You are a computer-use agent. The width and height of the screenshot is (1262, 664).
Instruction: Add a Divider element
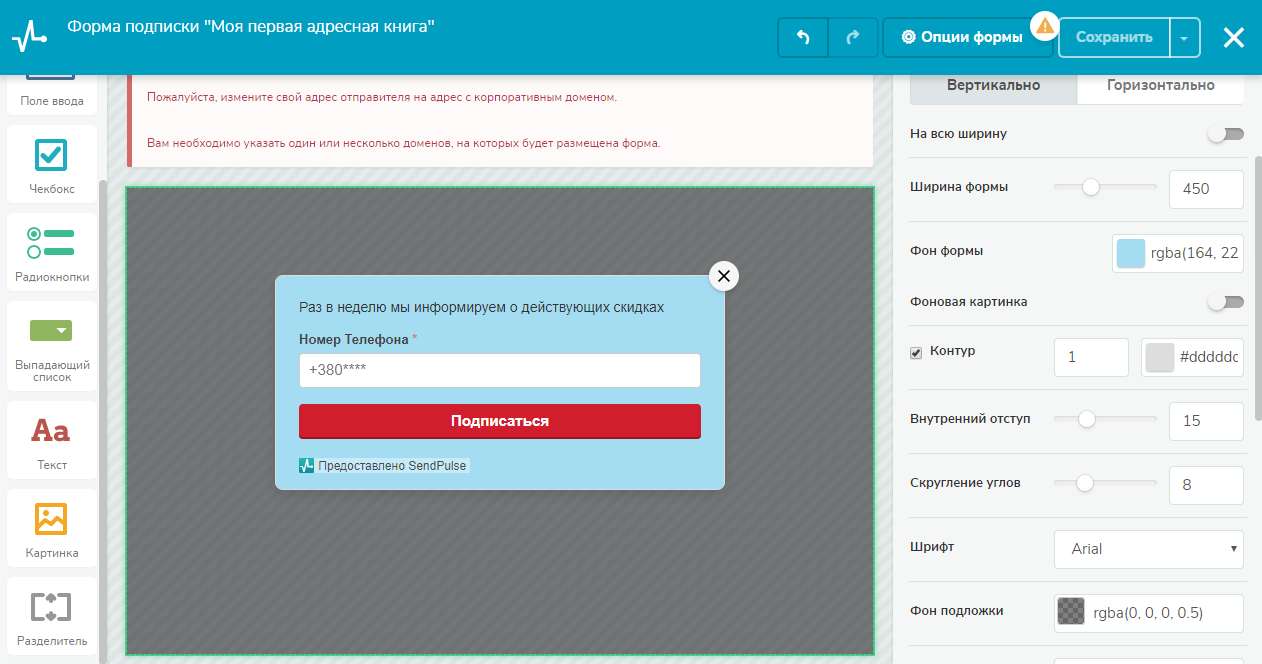tap(52, 616)
